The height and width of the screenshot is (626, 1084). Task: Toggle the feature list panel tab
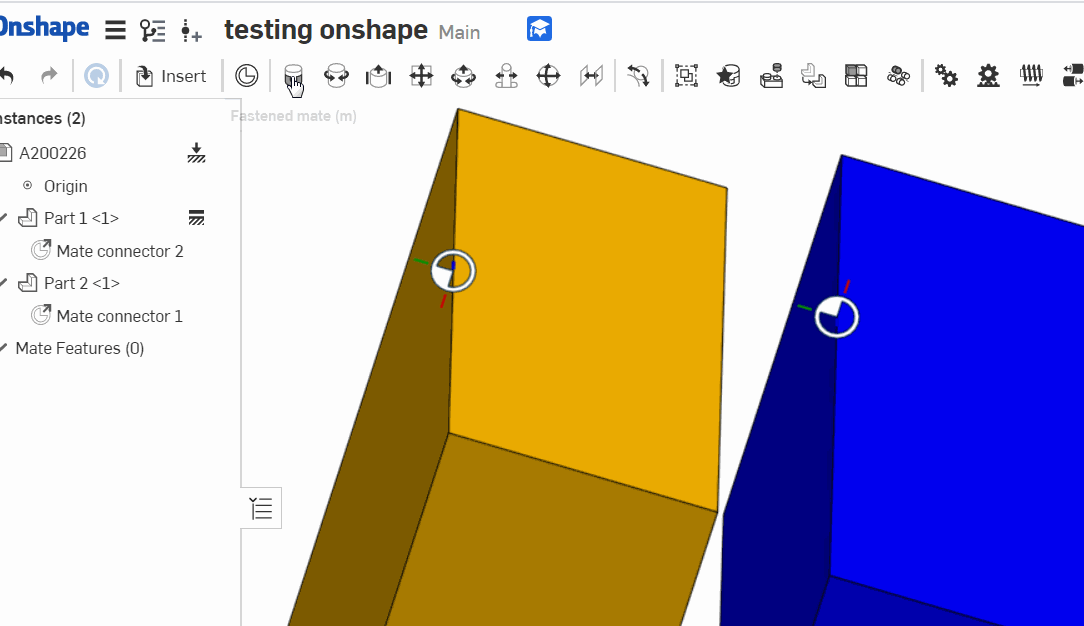[x=261, y=509]
